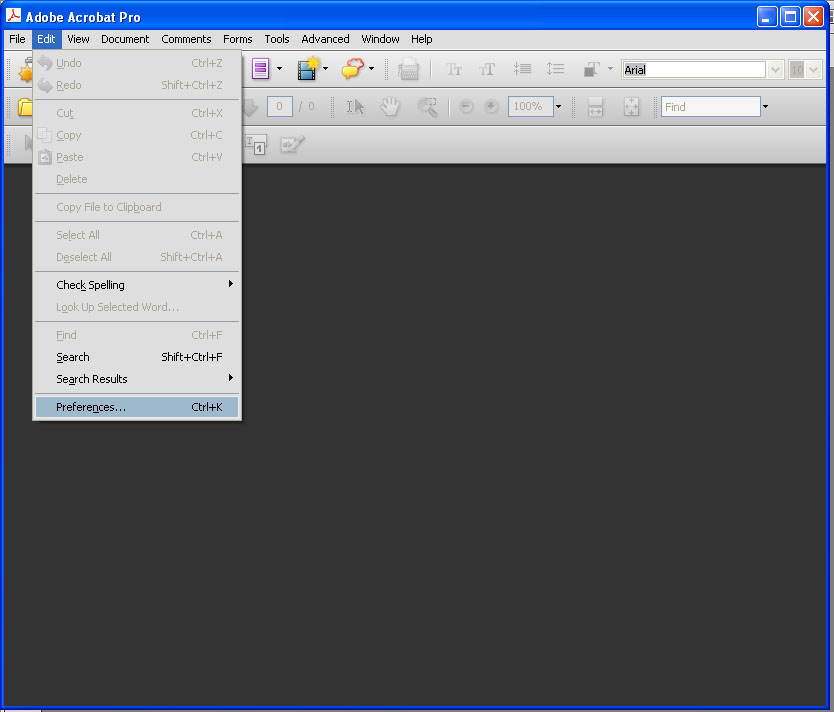Open the View menu

(78, 39)
